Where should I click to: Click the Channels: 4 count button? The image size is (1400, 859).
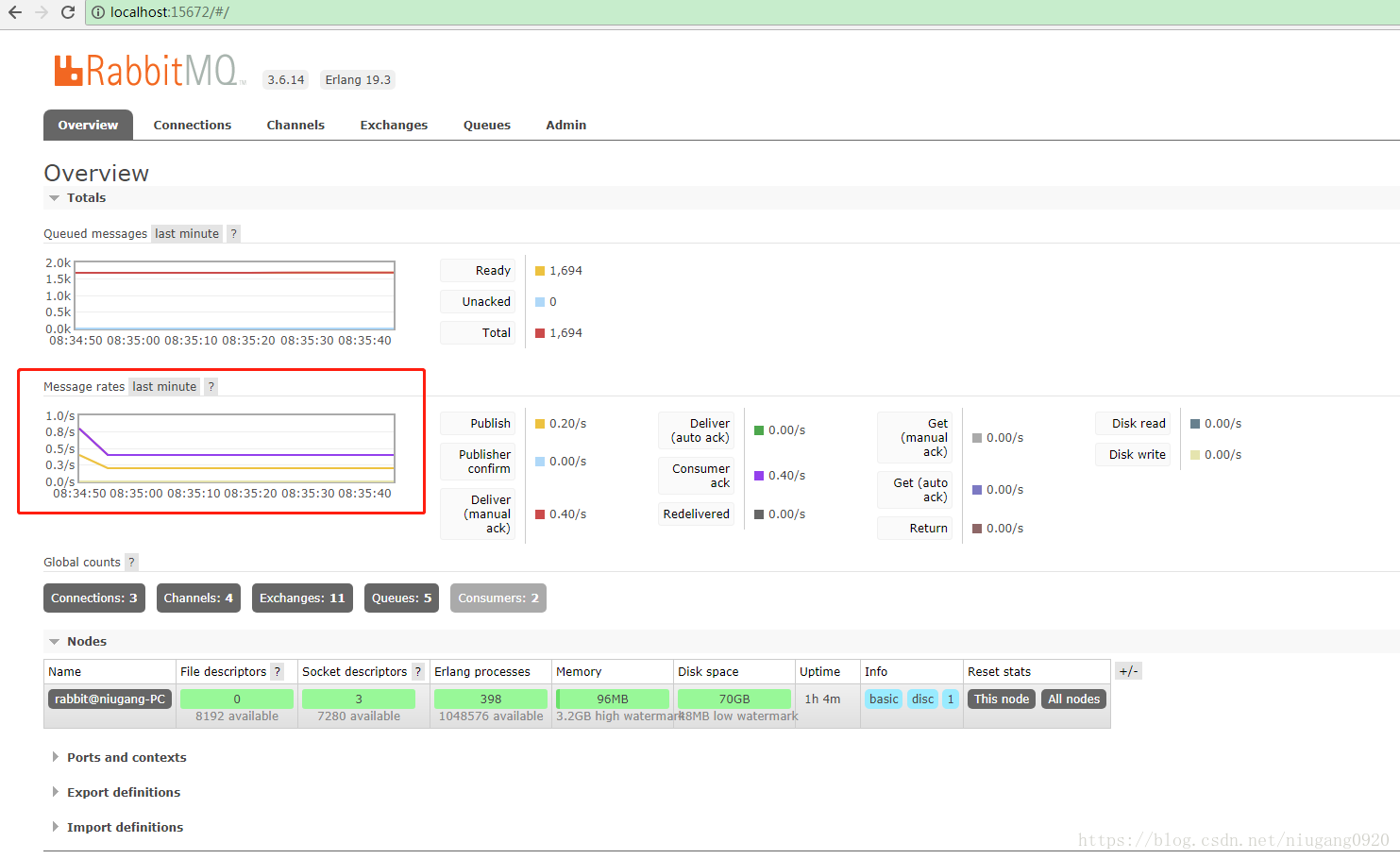[x=198, y=598]
